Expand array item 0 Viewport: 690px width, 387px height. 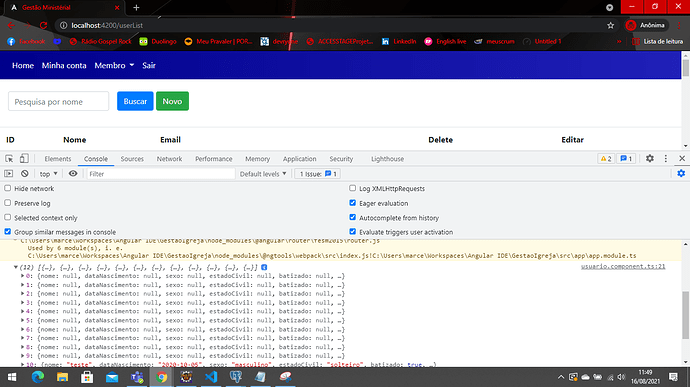click(x=23, y=276)
